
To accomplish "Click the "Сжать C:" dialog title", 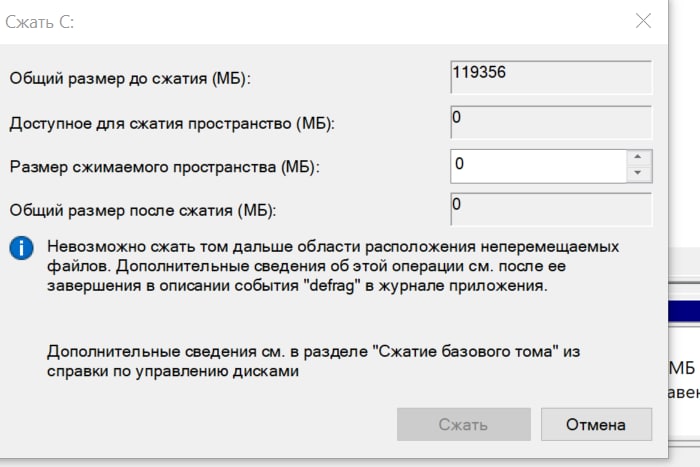I will [40, 22].
